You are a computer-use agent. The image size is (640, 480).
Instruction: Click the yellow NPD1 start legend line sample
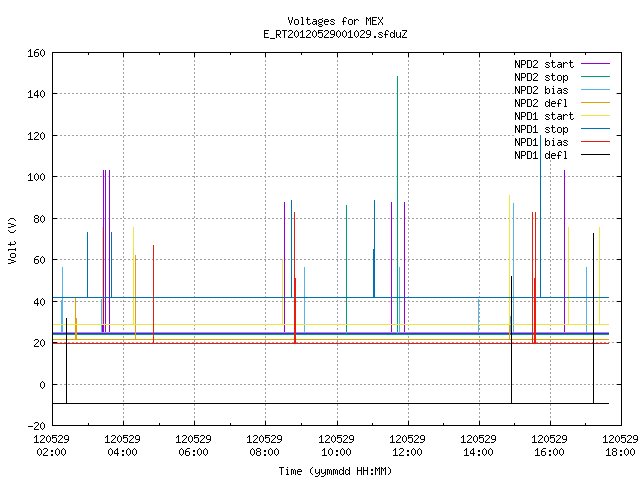point(595,116)
